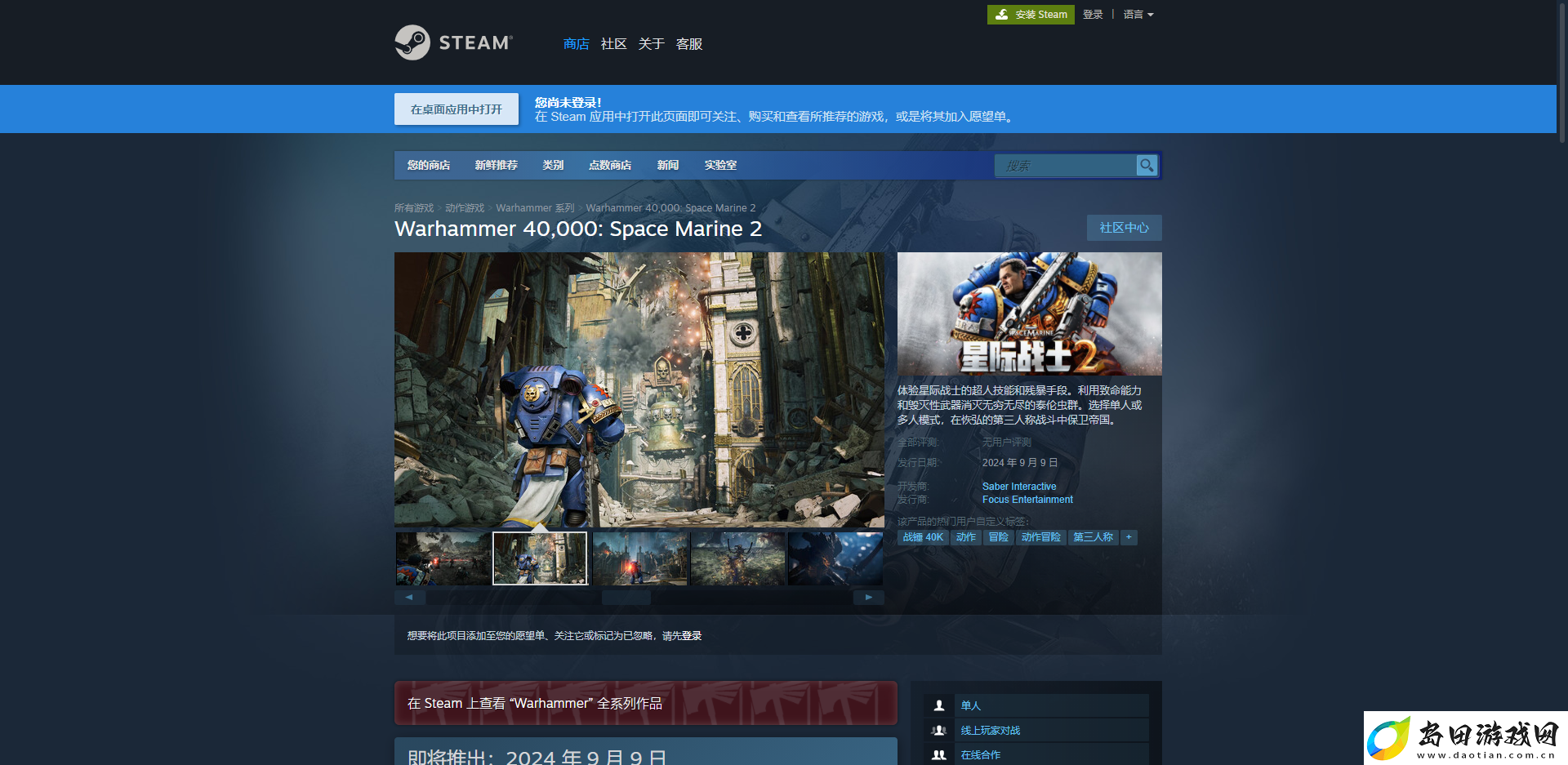This screenshot has height=765, width=1568.
Task: Click the 所有游戏 breadcrumb
Action: 414,208
